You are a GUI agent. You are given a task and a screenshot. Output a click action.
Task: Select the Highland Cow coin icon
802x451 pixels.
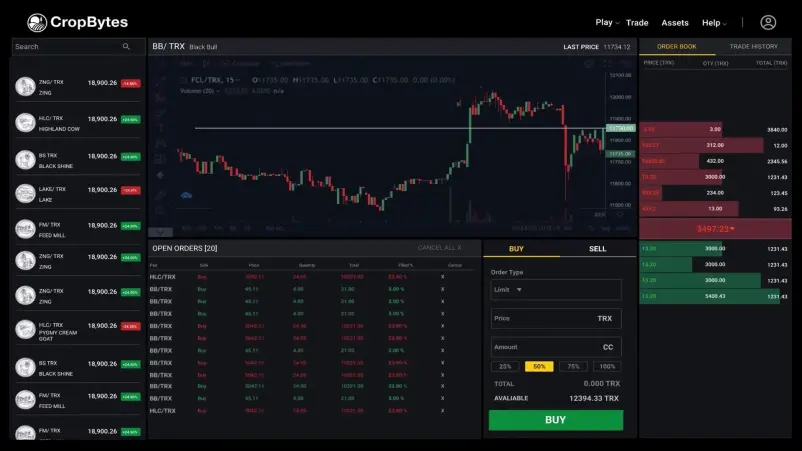pyautogui.click(x=25, y=123)
